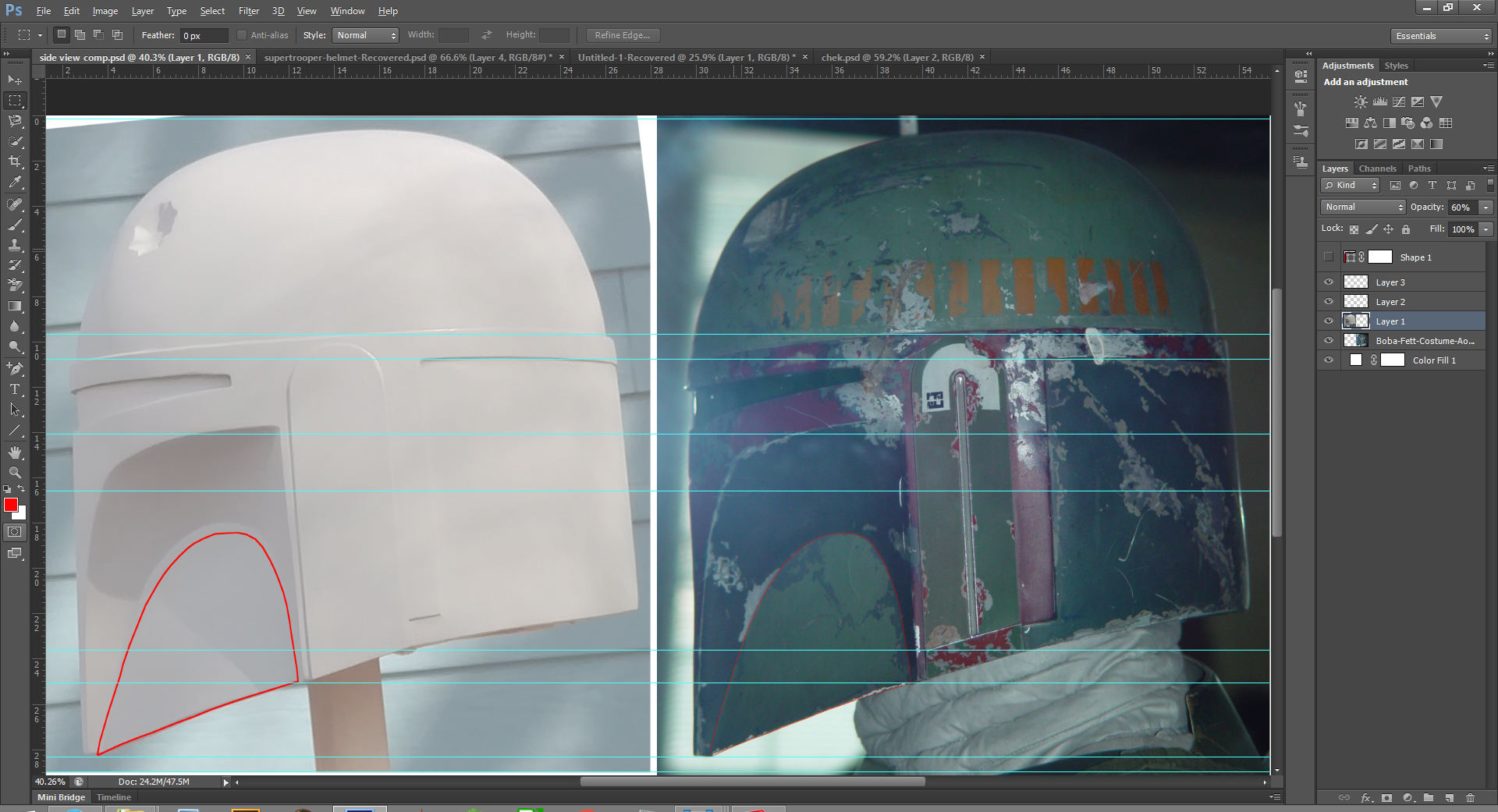The width and height of the screenshot is (1498, 812).
Task: Click the white background color swatch
Action: (22, 513)
